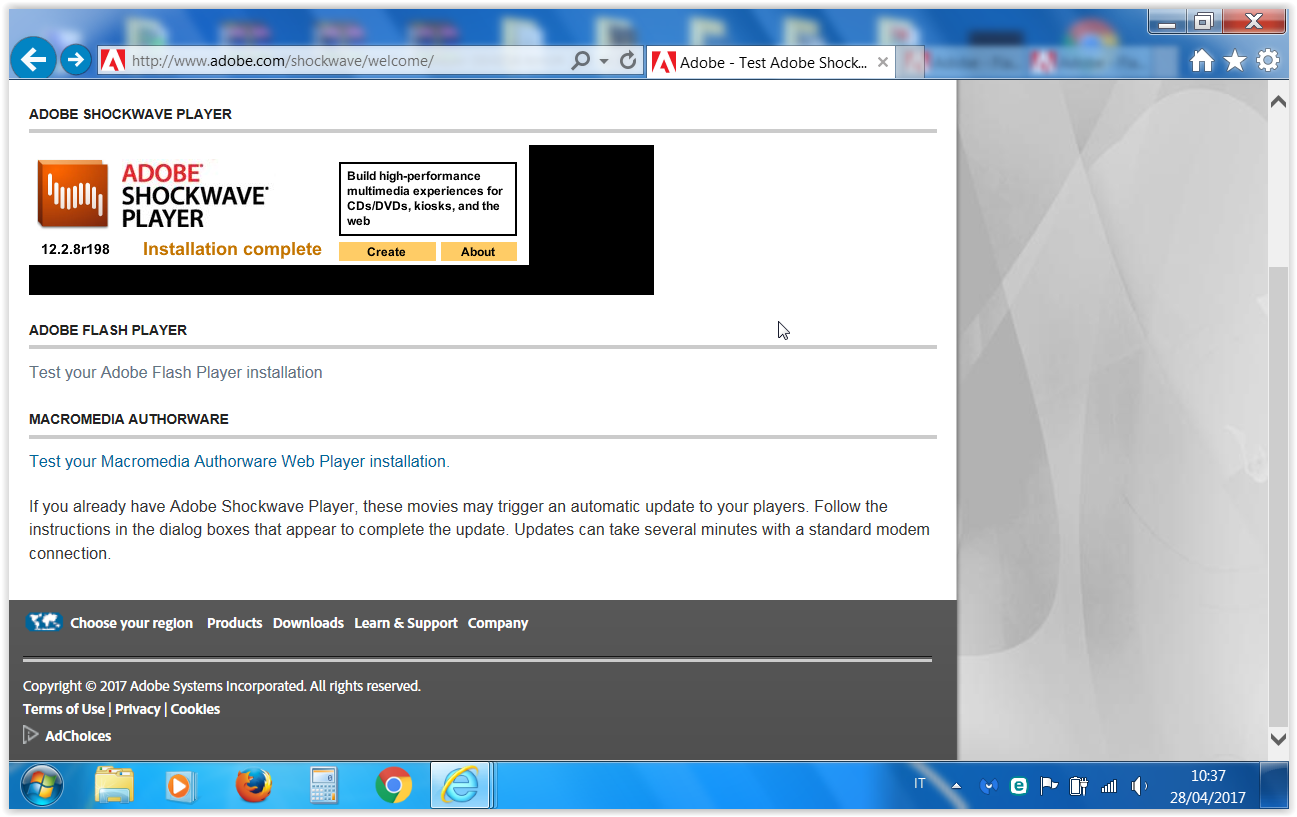Open the Home page icon

coord(1202,61)
